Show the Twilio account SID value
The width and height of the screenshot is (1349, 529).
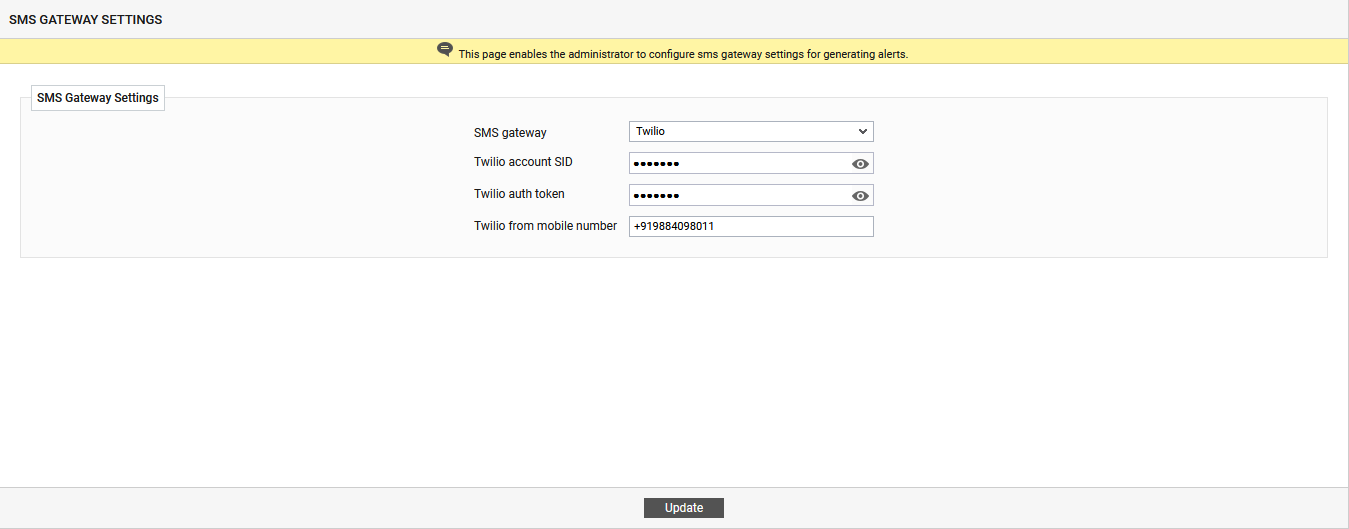point(860,164)
